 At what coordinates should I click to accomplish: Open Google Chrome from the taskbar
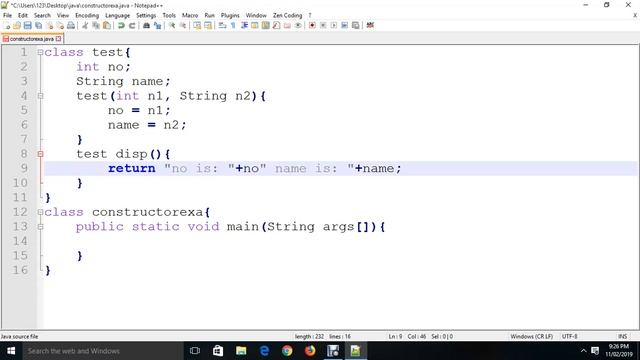click(287, 351)
